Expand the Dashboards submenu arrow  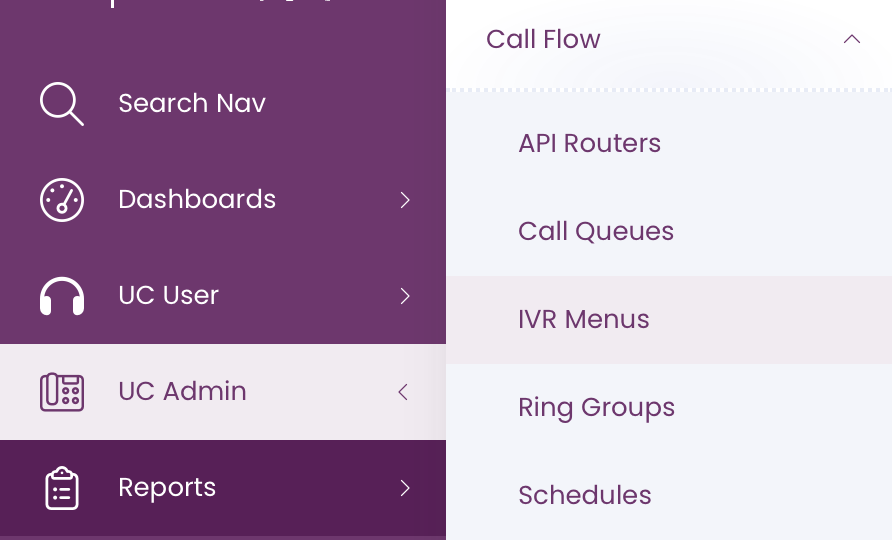click(x=404, y=200)
